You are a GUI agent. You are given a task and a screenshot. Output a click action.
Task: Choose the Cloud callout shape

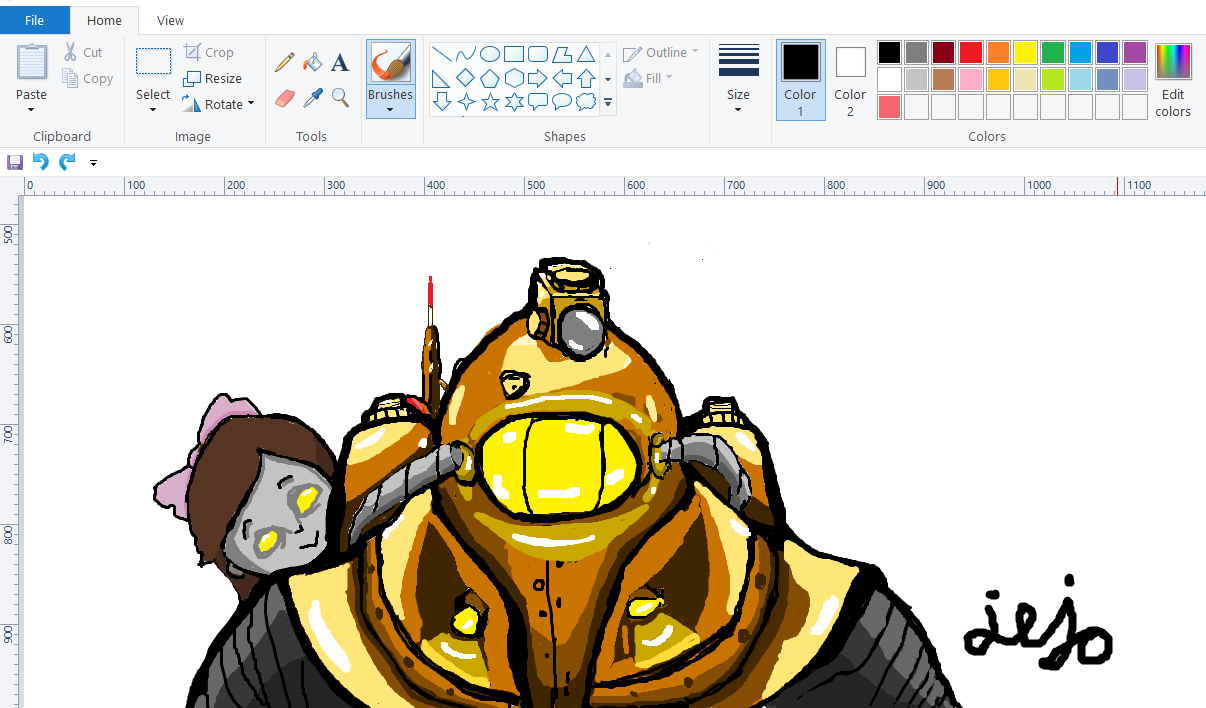(x=586, y=101)
